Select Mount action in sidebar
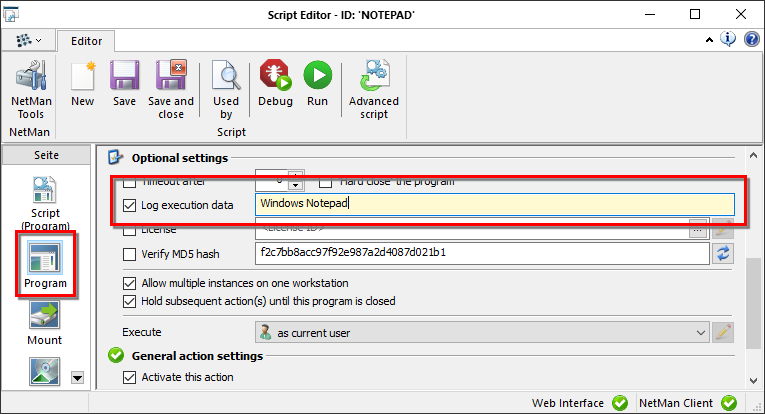This screenshot has height=414, width=765. tap(44, 321)
